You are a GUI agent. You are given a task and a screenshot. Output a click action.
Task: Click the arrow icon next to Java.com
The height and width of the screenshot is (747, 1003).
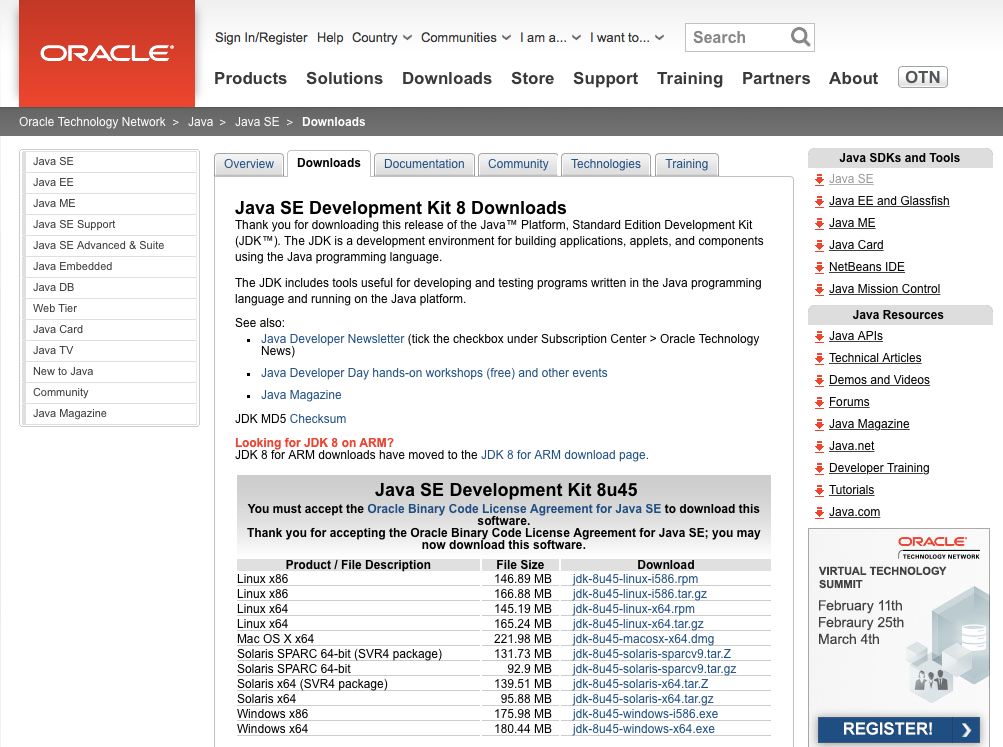[x=819, y=512]
